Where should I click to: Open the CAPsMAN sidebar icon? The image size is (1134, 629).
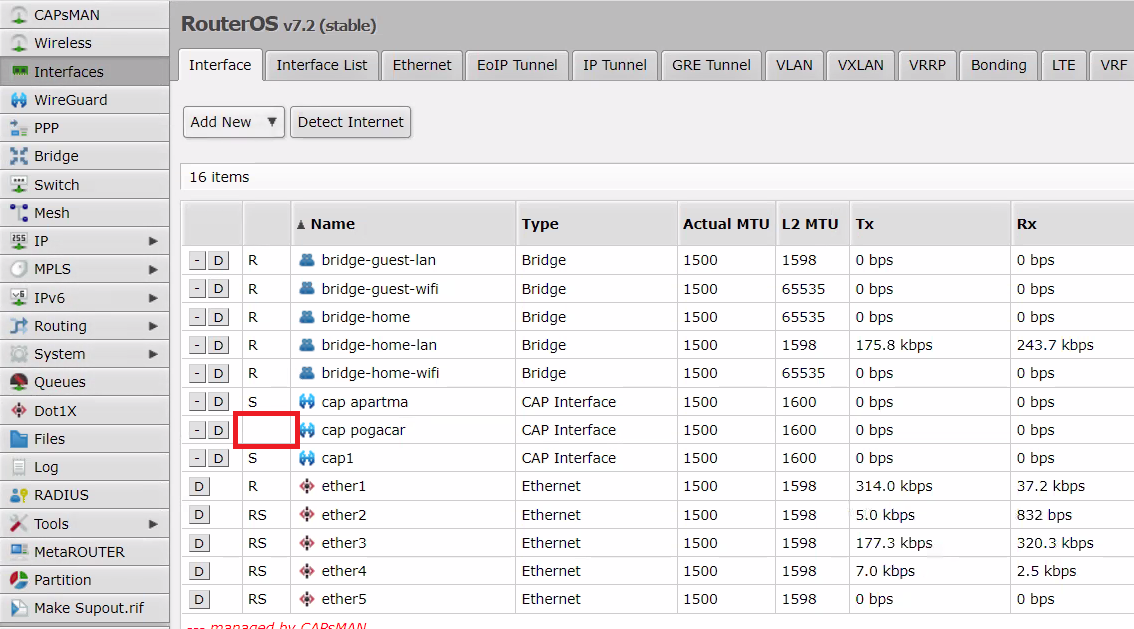click(x=19, y=14)
